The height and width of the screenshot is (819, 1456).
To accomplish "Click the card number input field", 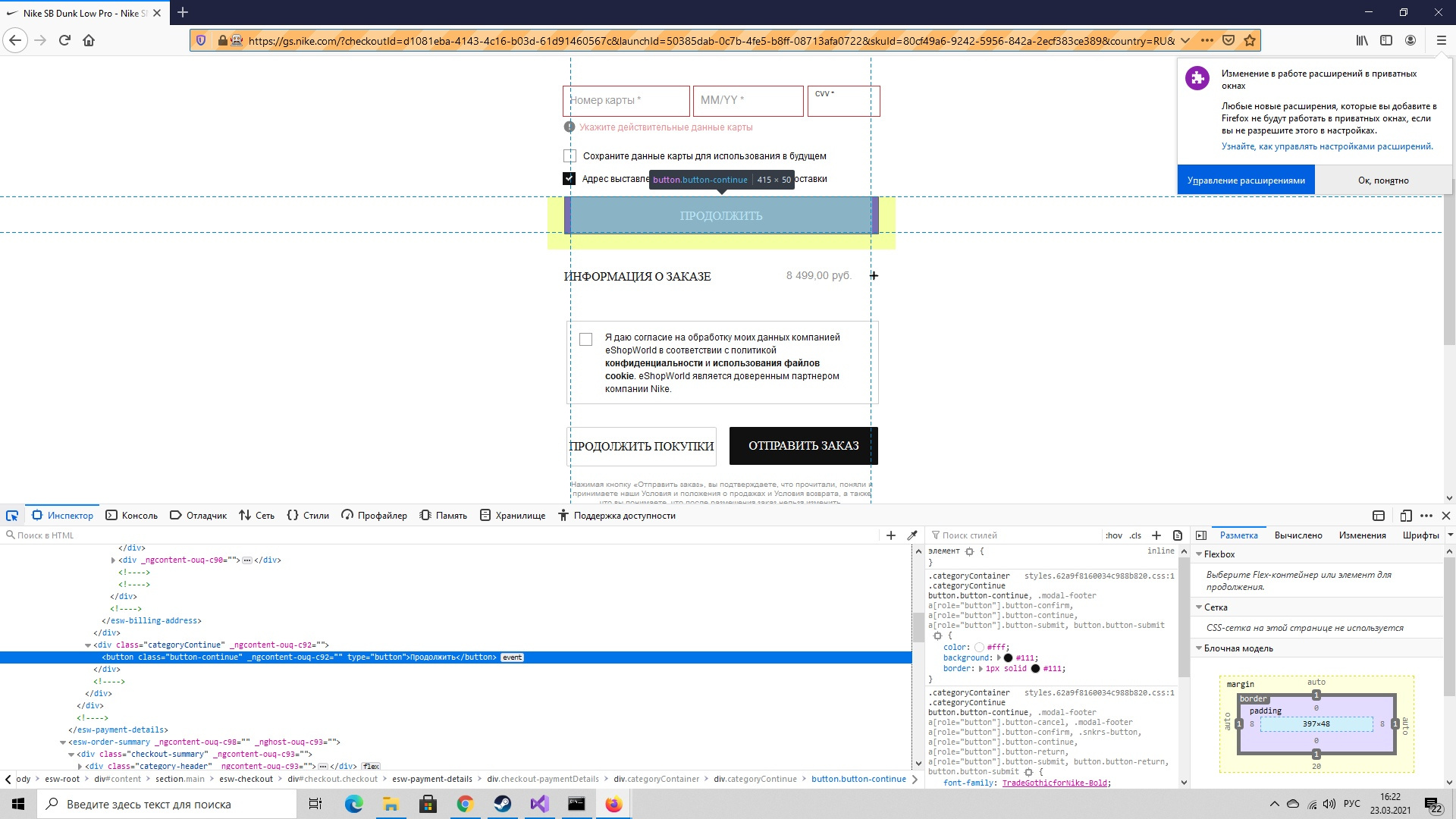I will coord(626,101).
